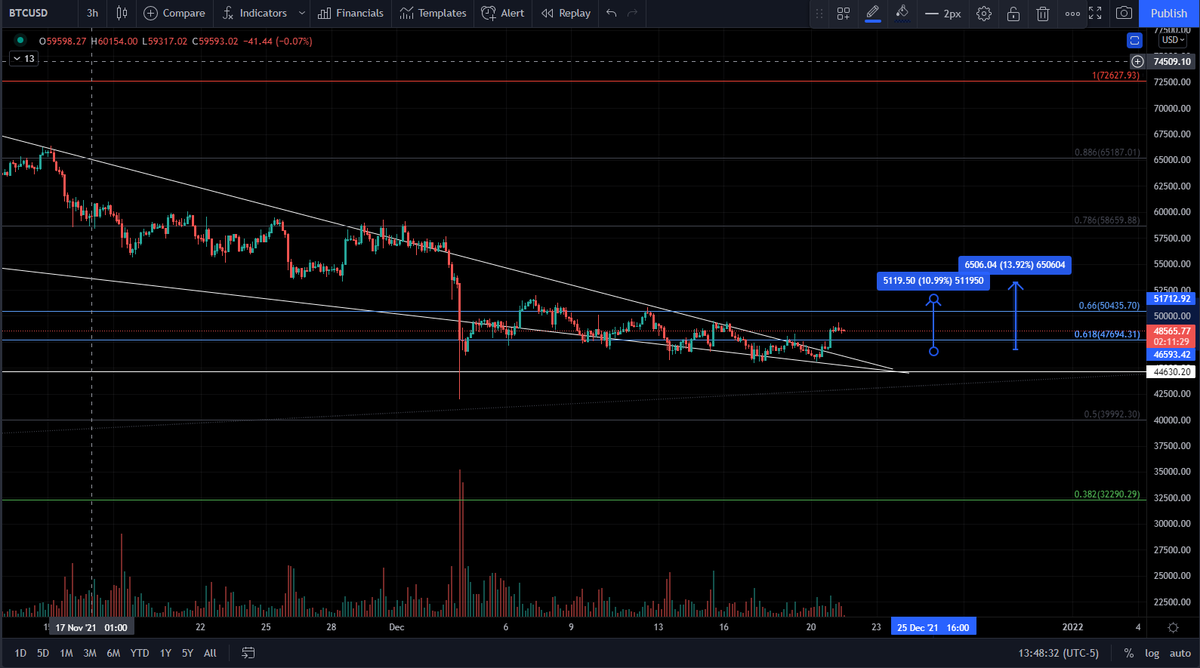Toggle percent scale mode
1200x668 pixels.
click(1129, 653)
